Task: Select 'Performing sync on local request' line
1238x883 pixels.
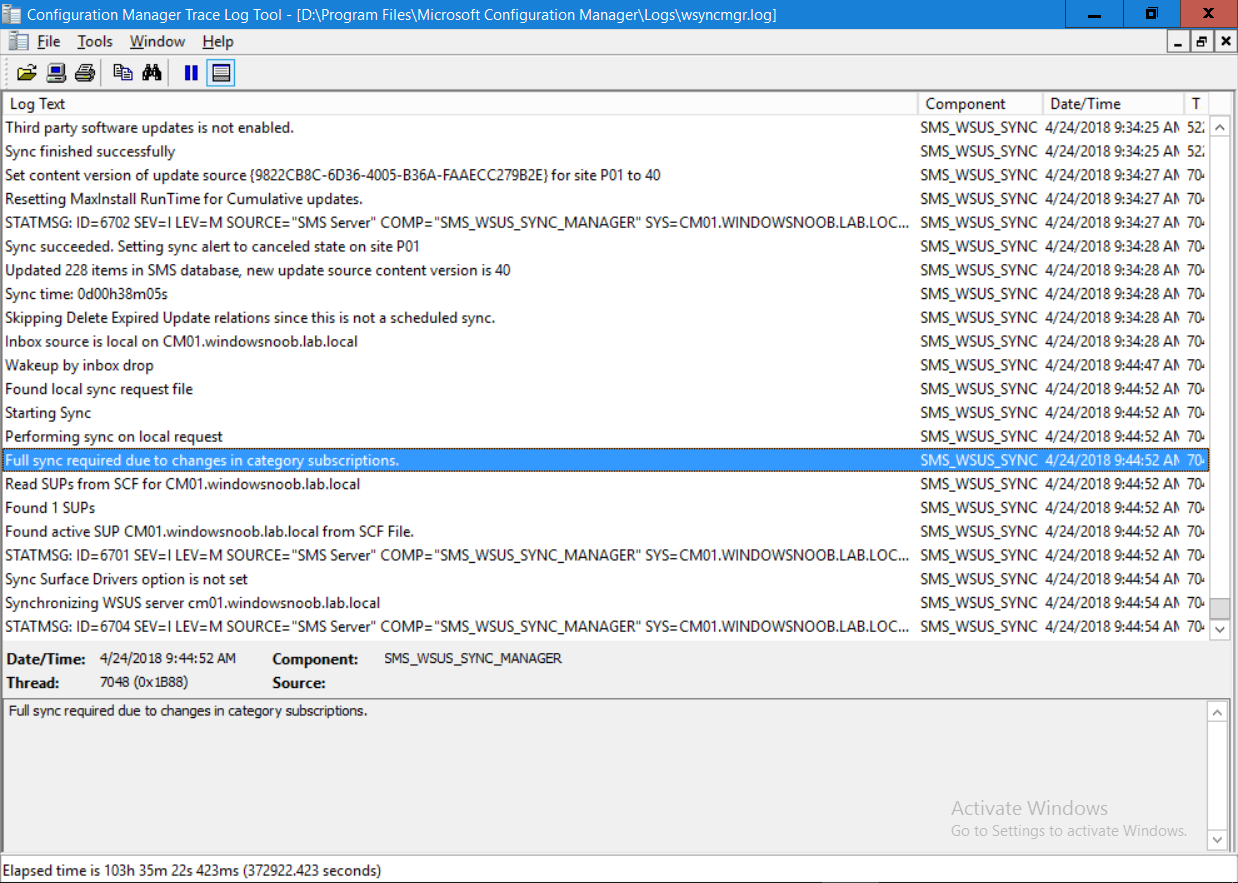Action: [x=606, y=437]
